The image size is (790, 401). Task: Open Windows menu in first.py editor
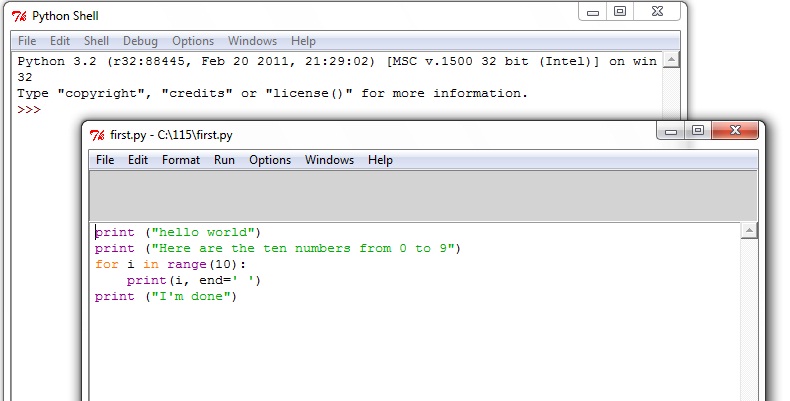click(x=330, y=160)
